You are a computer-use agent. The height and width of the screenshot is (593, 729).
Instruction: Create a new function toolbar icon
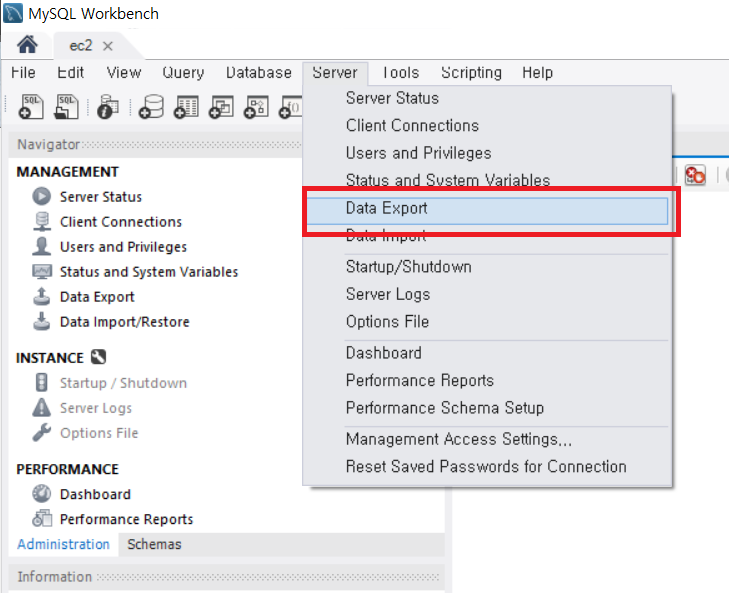[x=291, y=107]
